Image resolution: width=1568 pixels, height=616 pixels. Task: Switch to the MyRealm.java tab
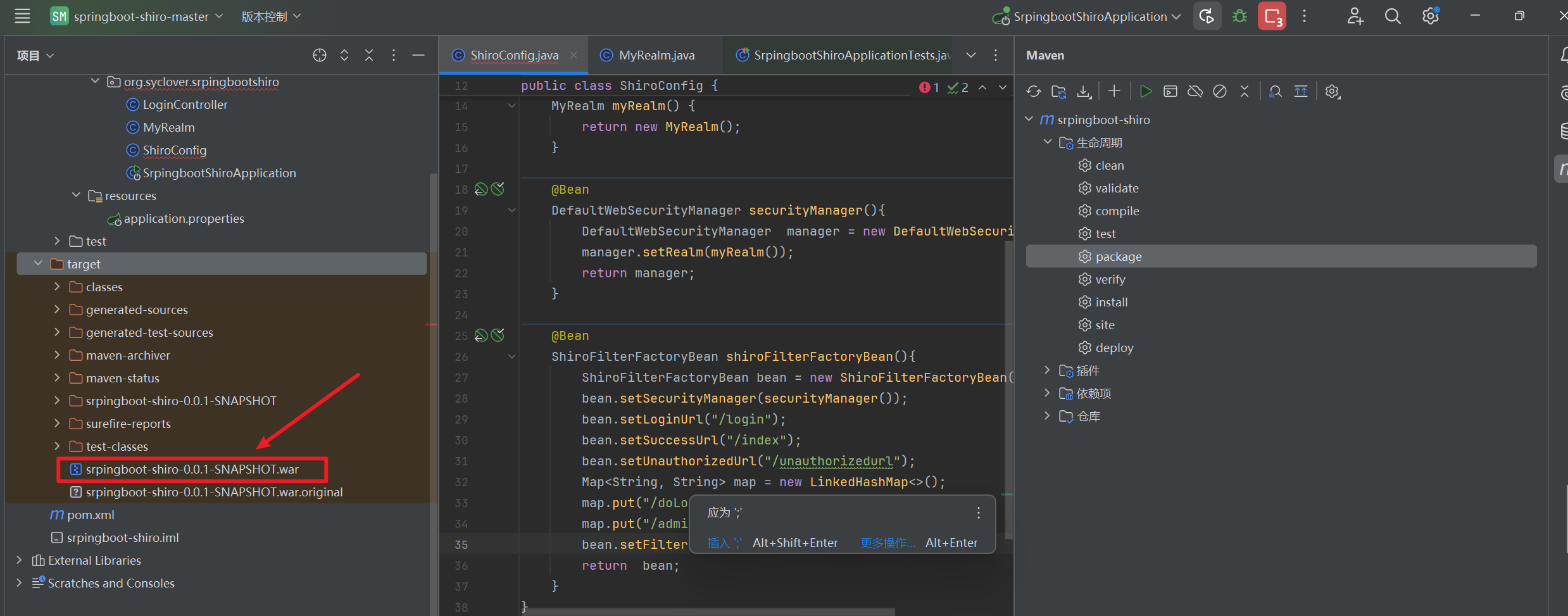pos(656,56)
